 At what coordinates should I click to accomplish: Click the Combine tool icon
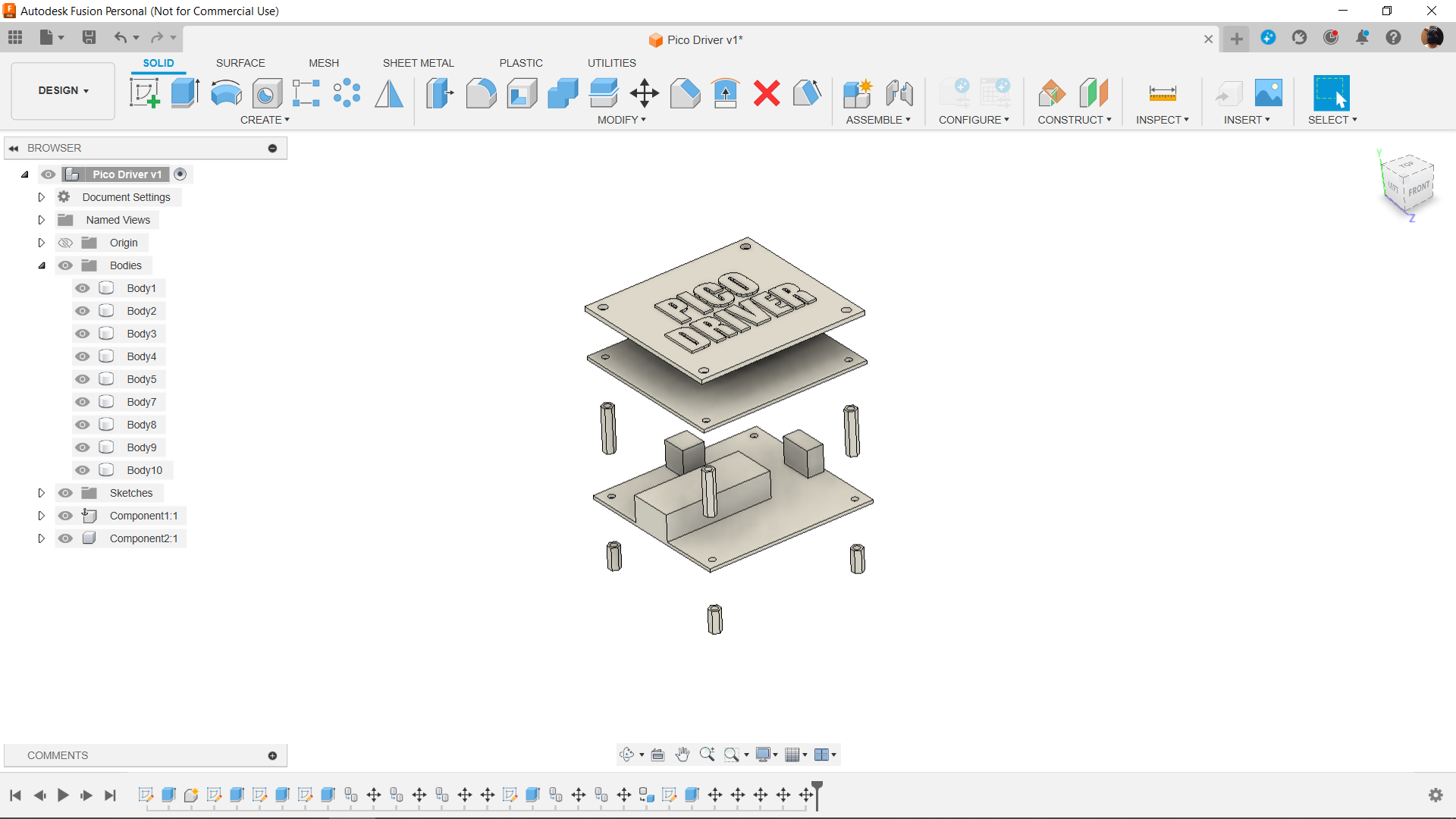pyautogui.click(x=563, y=93)
